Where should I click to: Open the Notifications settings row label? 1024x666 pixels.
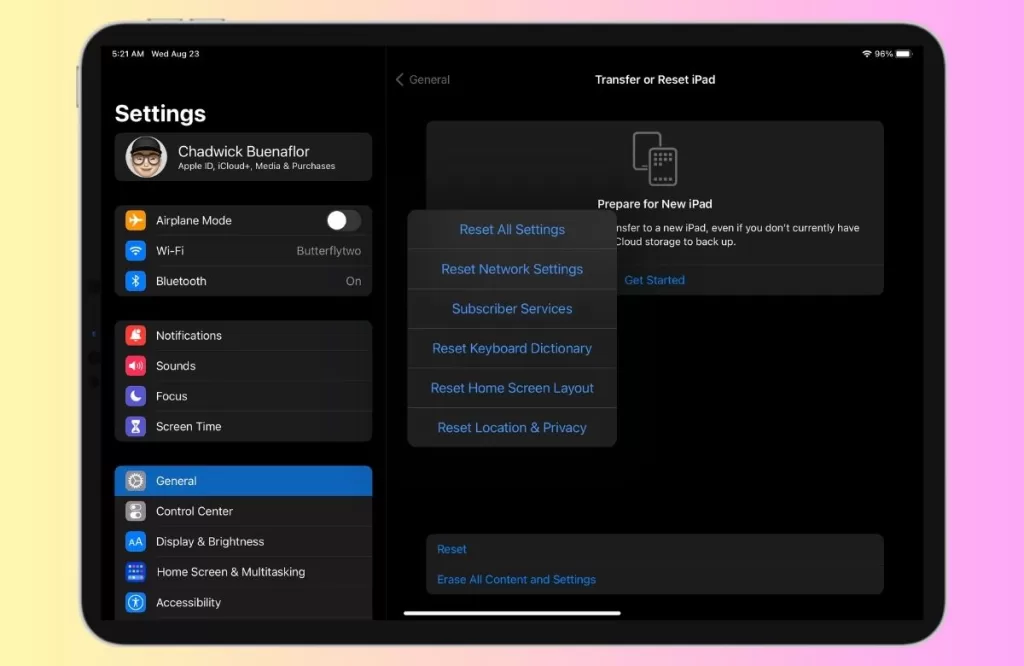pyautogui.click(x=189, y=336)
